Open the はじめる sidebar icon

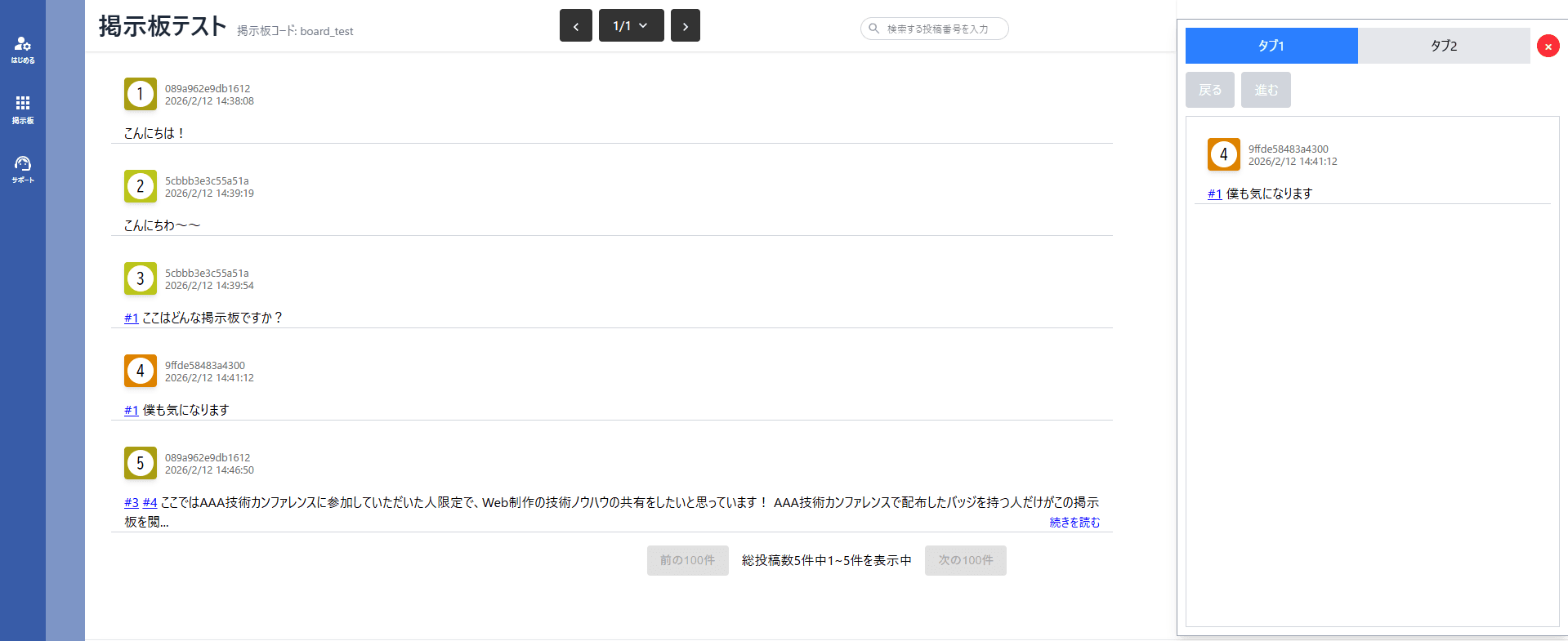point(23,49)
